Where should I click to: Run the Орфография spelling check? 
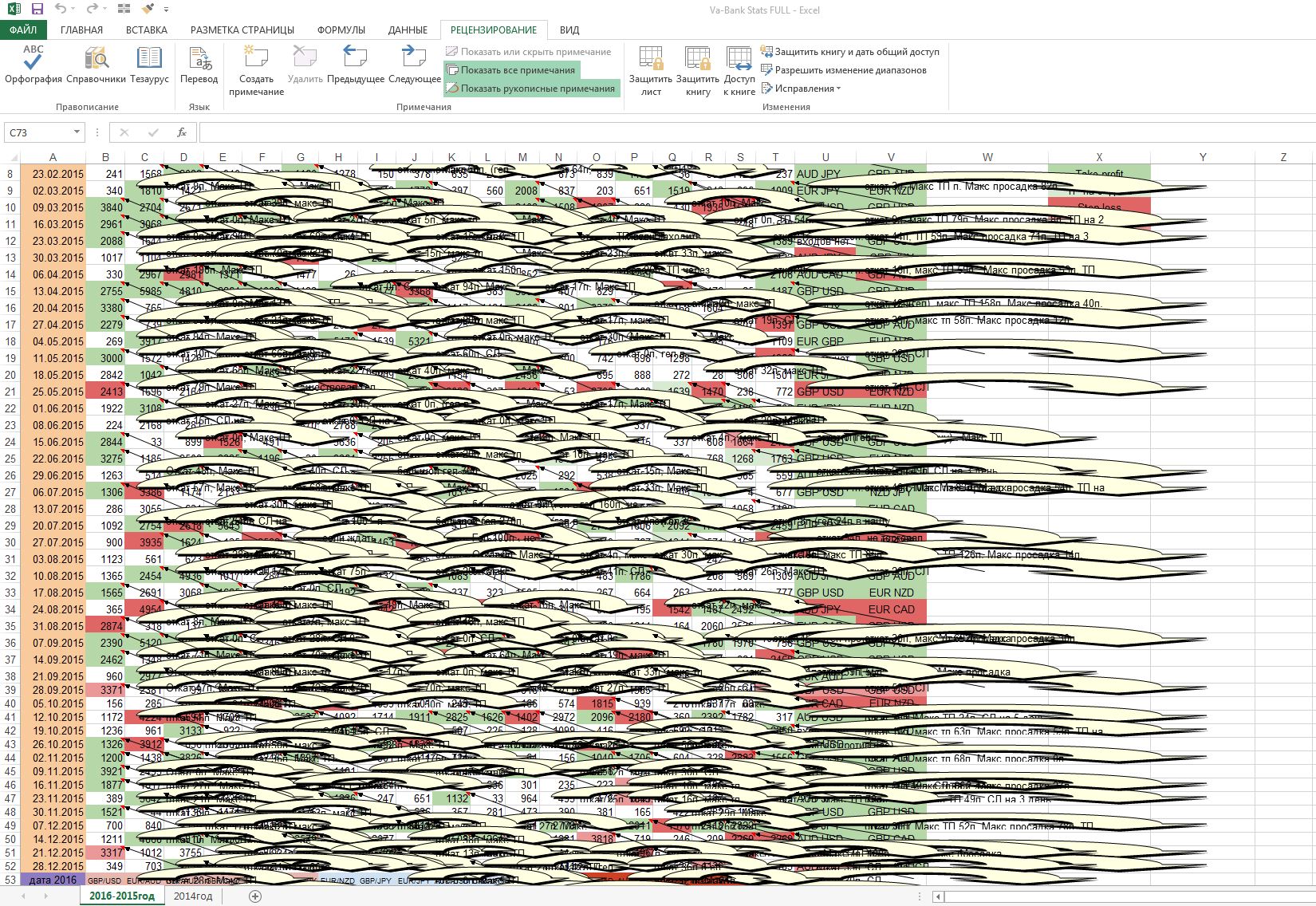pos(33,65)
